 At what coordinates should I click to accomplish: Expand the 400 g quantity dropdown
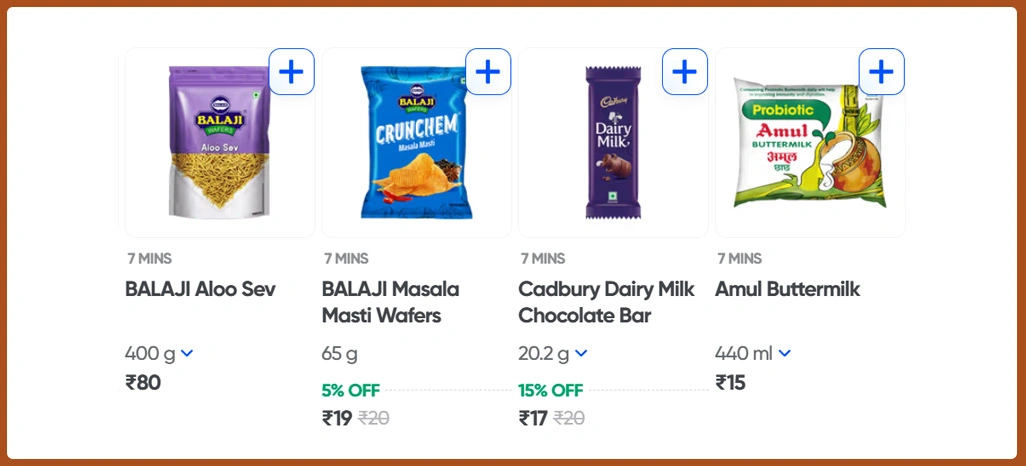[x=187, y=353]
